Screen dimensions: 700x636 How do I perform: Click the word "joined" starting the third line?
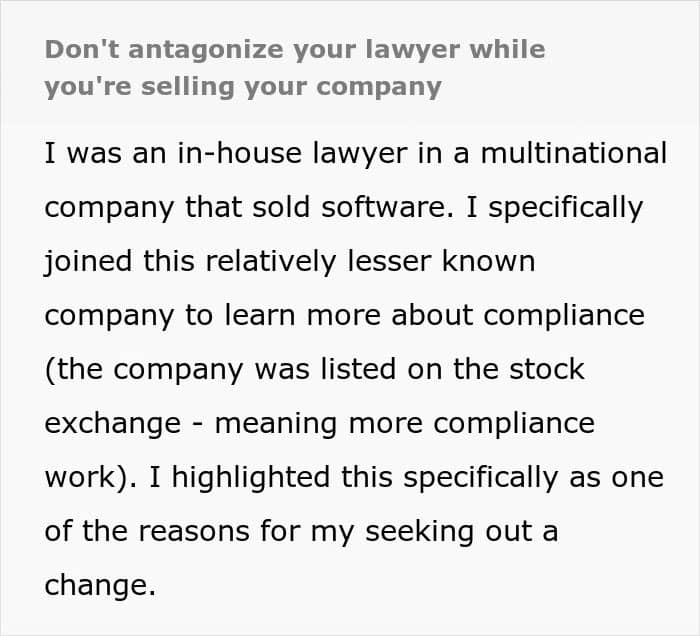(x=88, y=263)
